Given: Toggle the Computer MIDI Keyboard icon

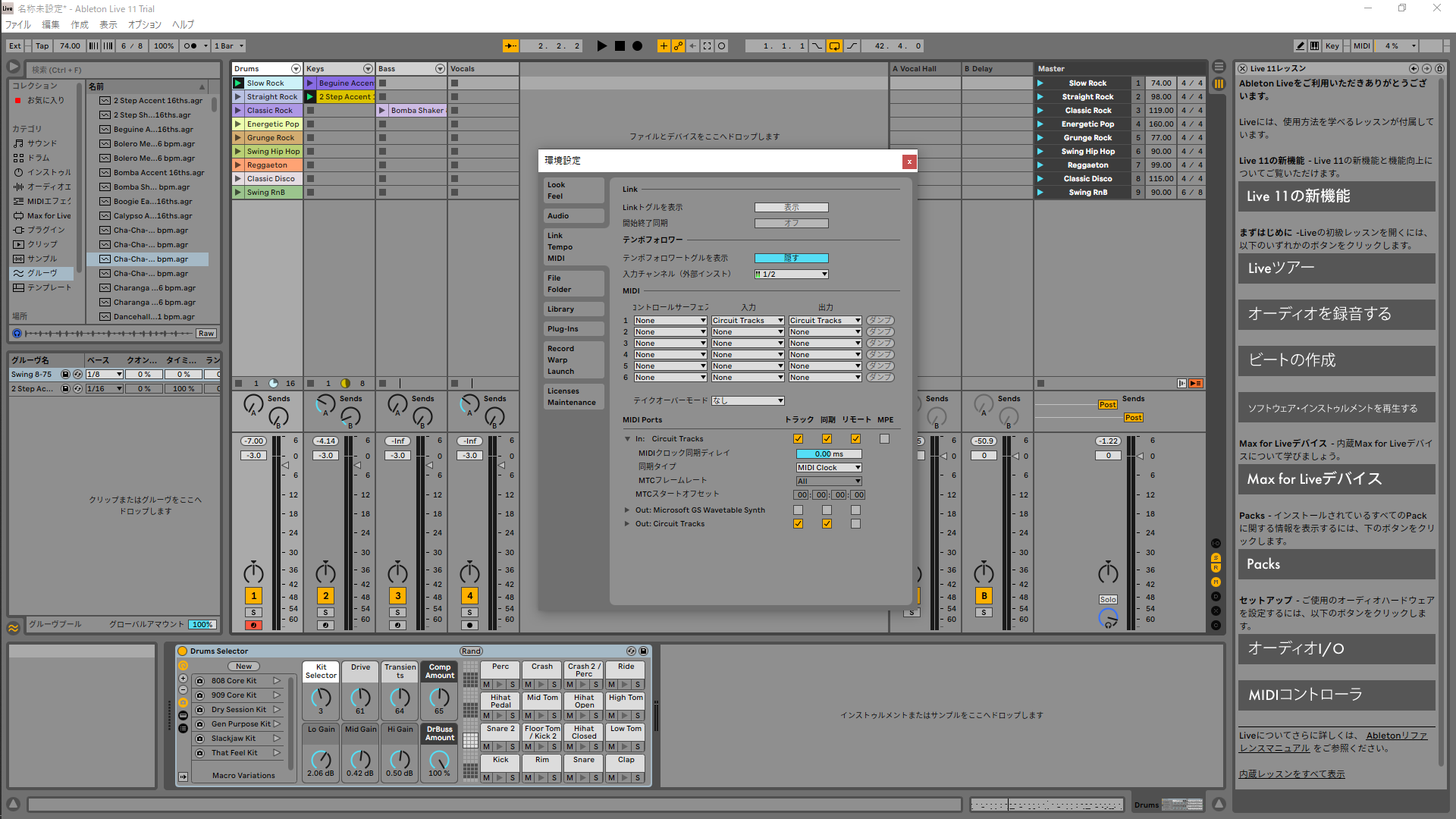Looking at the screenshot, I should pyautogui.click(x=1314, y=46).
